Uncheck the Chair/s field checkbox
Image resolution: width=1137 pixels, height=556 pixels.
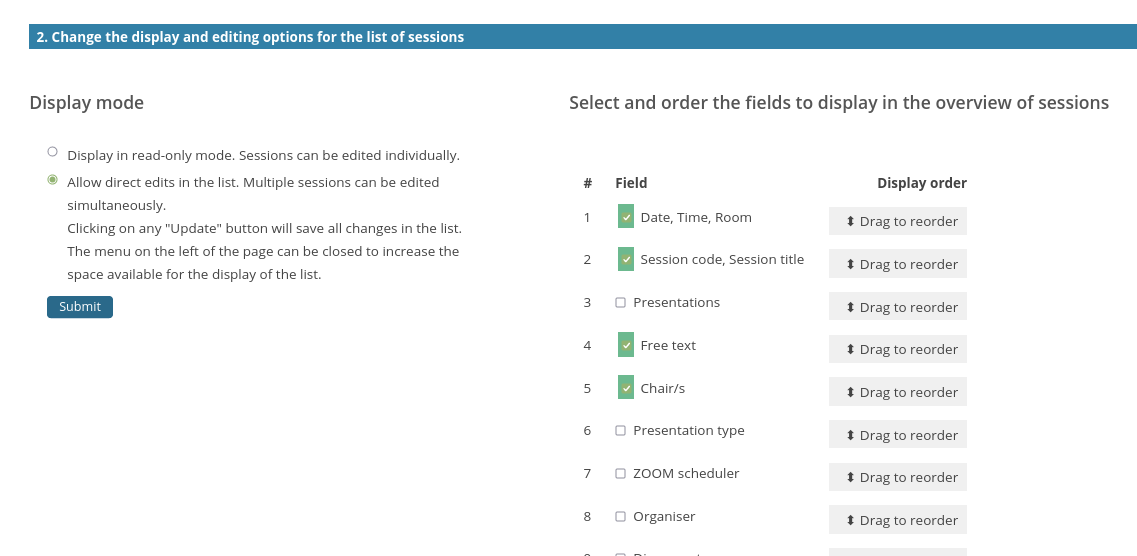626,387
